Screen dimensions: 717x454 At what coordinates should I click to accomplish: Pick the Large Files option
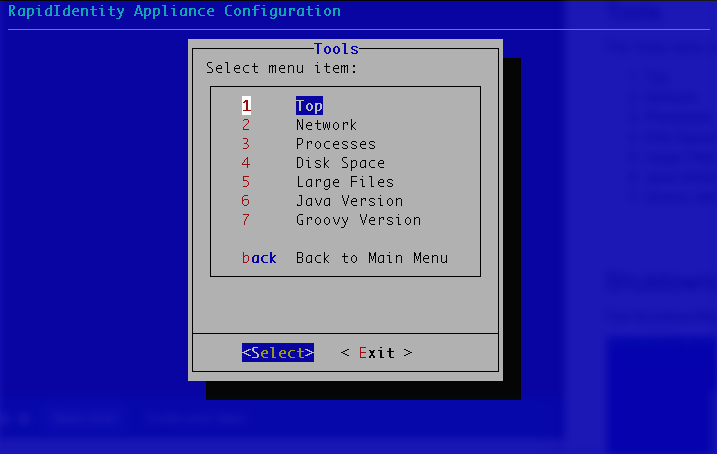click(345, 182)
